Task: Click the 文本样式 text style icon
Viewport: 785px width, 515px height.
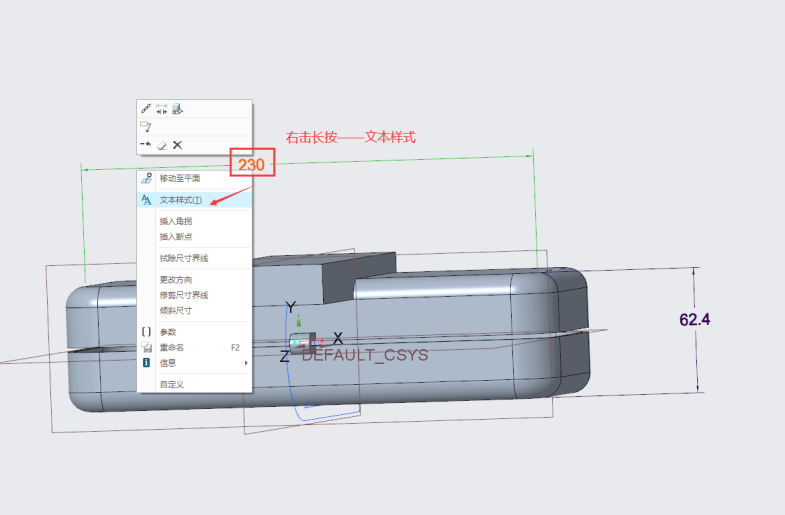Action: tap(146, 200)
